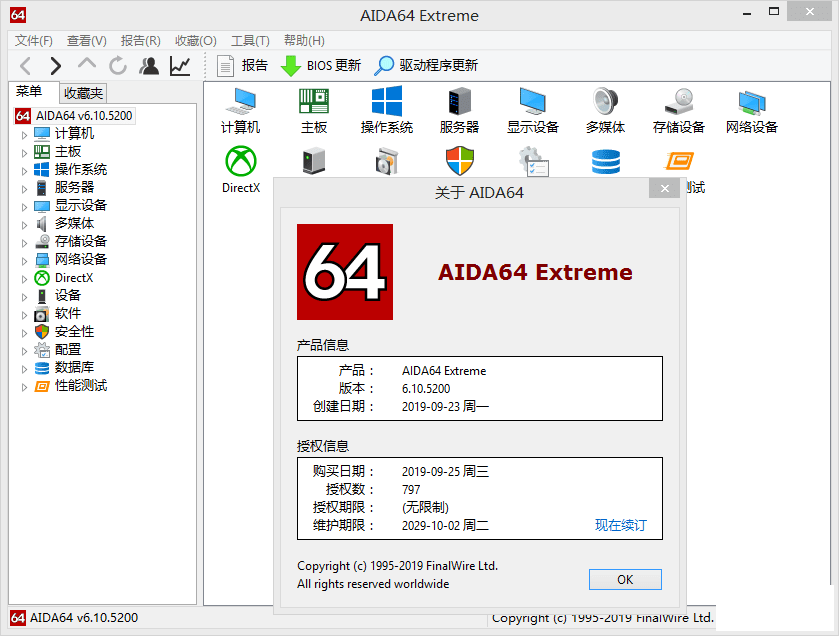The height and width of the screenshot is (636, 839).
Task: Expand the 存储设备 tree node
Action: (x=24, y=242)
